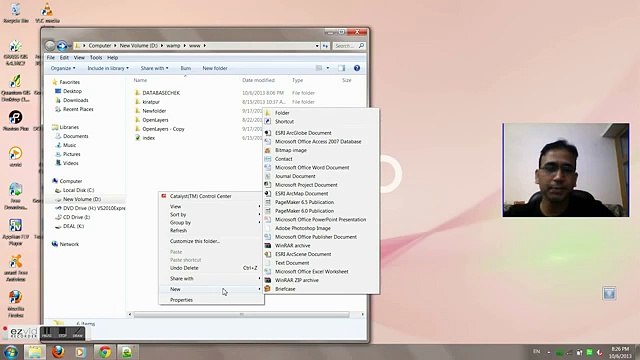Open Firefox from the taskbar
Viewport: 640px width, 360px height.
point(58,352)
